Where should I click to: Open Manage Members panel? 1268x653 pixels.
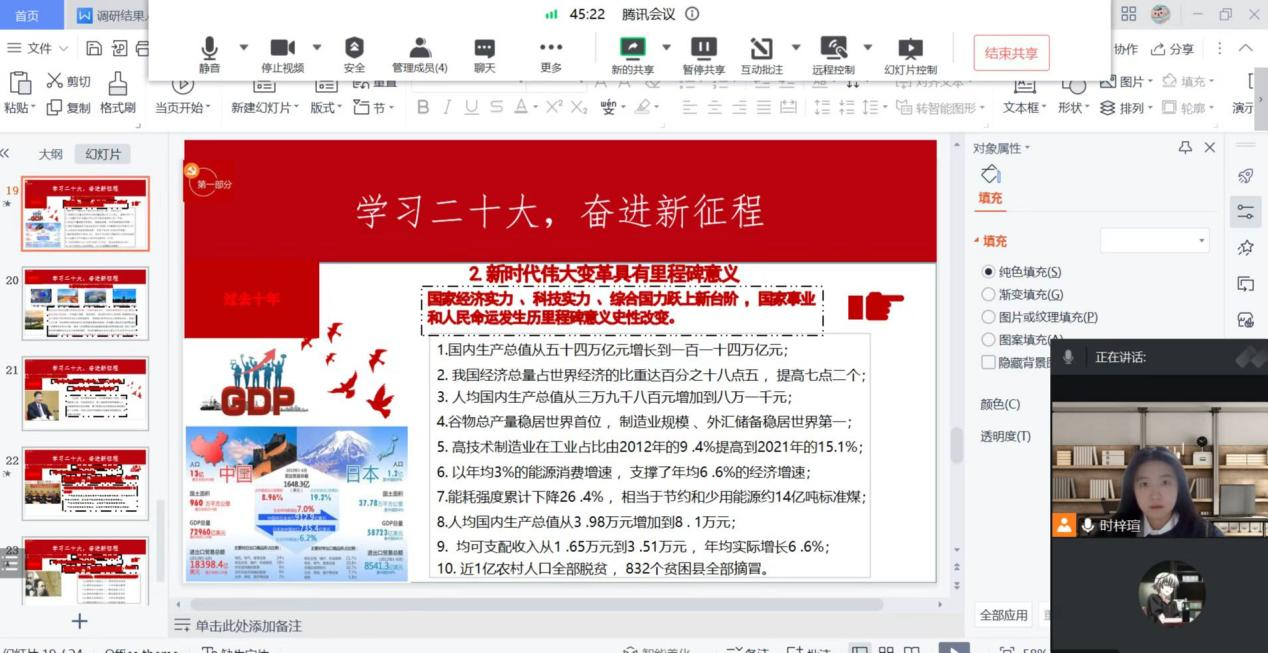[x=420, y=53]
